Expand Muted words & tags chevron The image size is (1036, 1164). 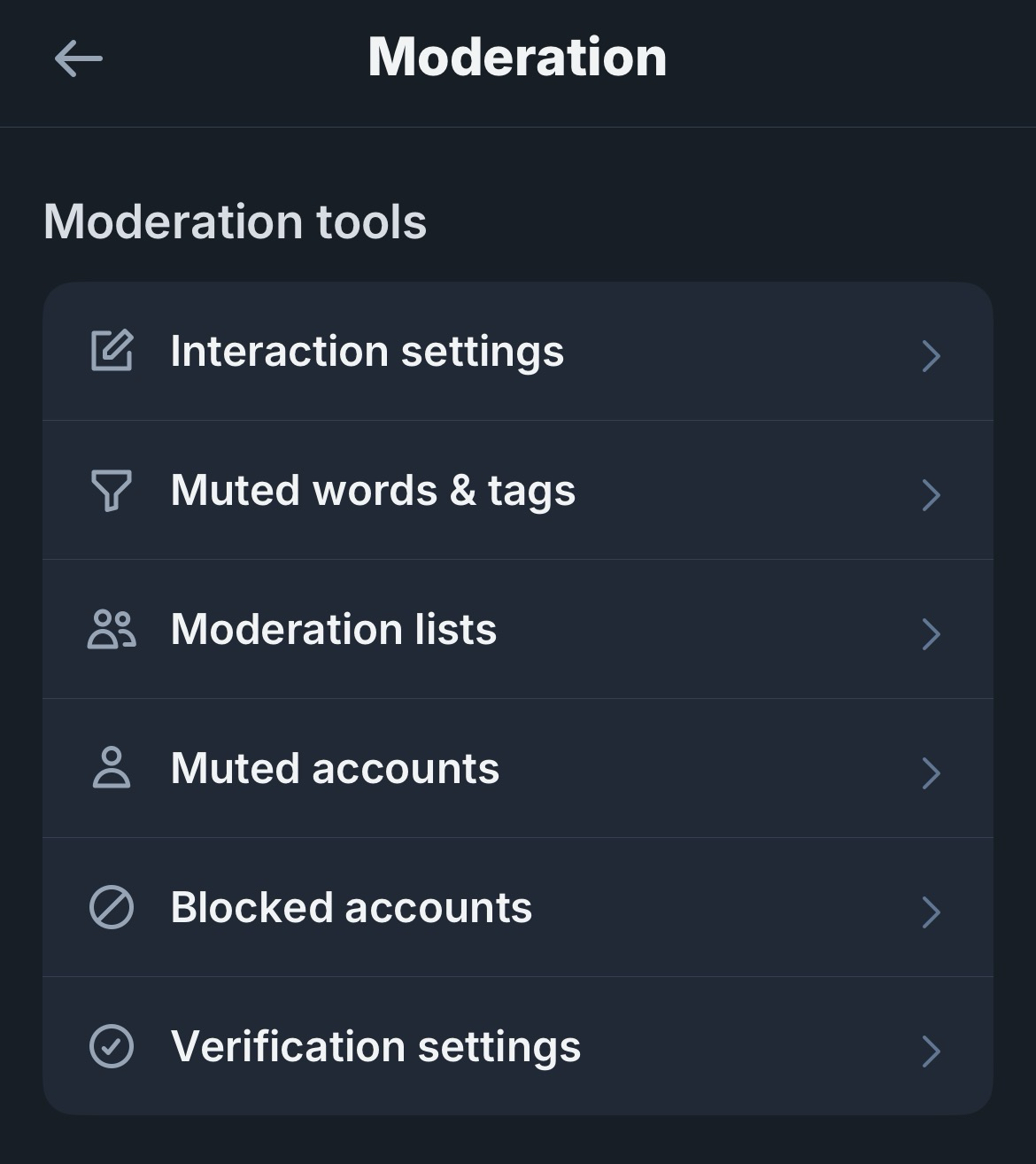click(931, 494)
